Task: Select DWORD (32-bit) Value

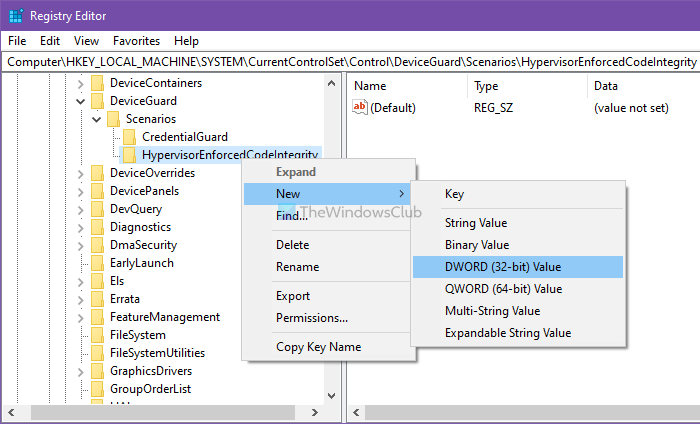Action: tap(518, 266)
